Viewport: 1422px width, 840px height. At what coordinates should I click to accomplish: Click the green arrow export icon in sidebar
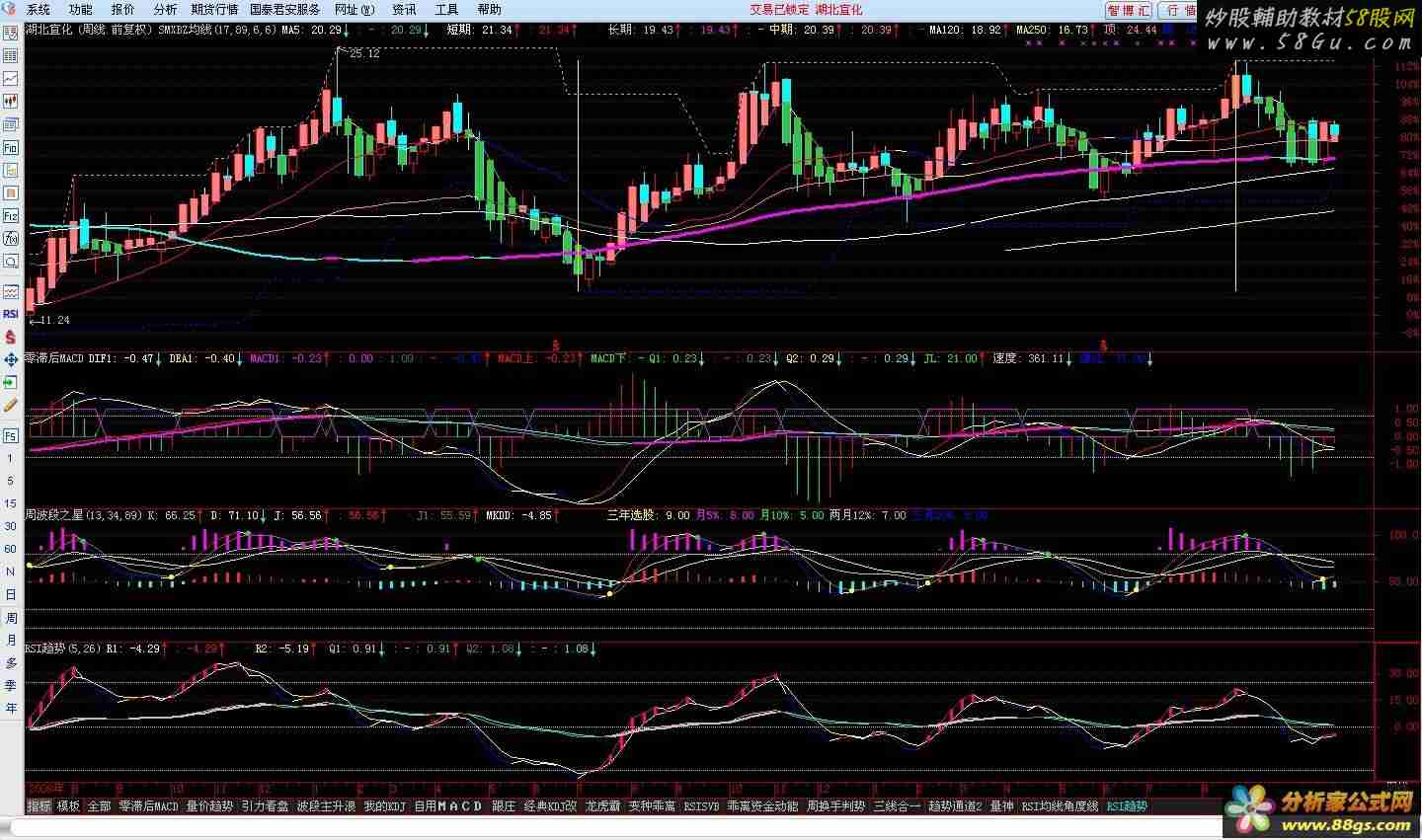(11, 382)
